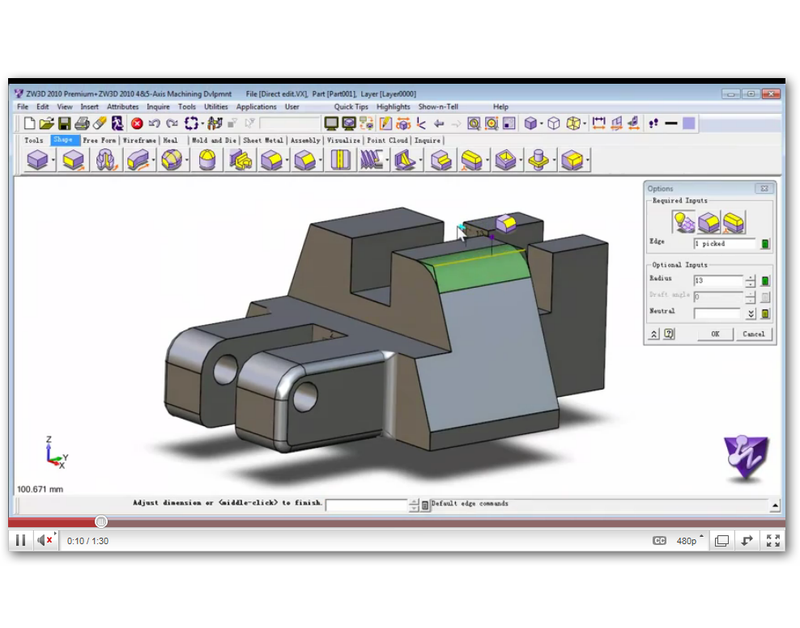Open the Show-n-Tell menu item
The height and width of the screenshot is (628, 800).
pos(438,107)
